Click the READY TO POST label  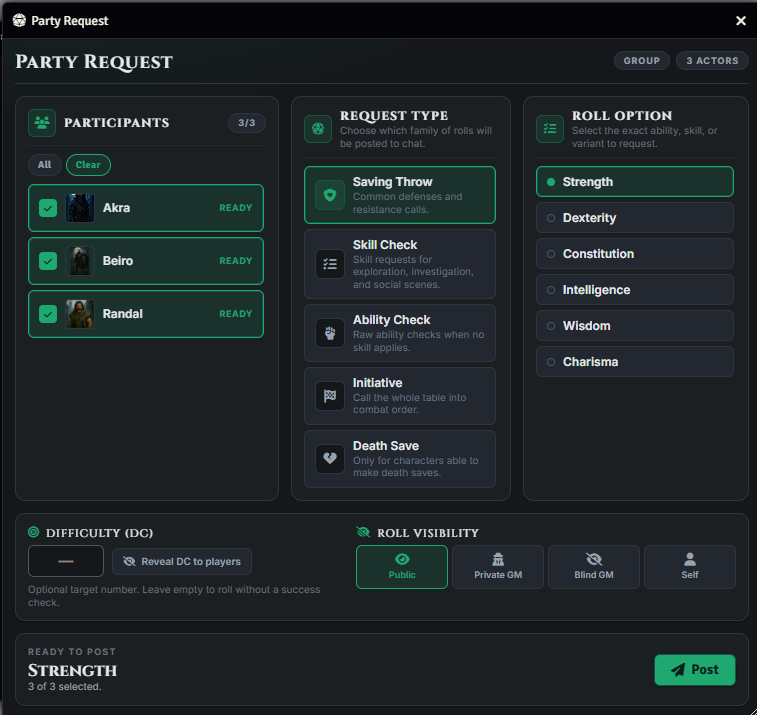[72, 652]
